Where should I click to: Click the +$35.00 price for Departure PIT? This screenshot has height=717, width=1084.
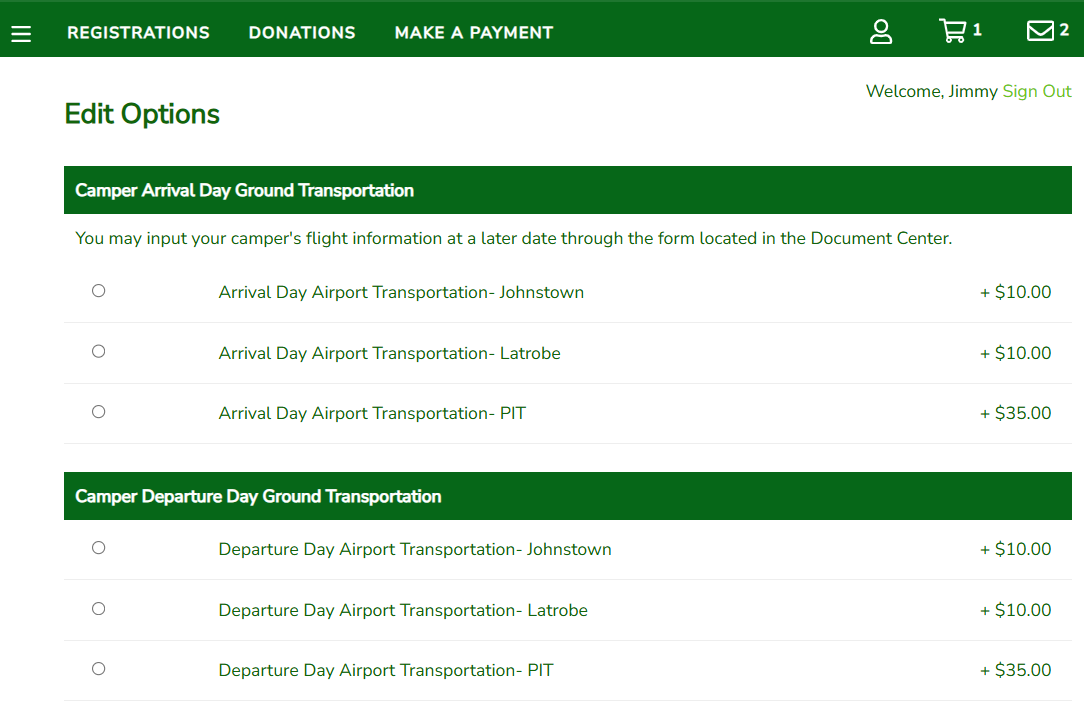click(1016, 670)
